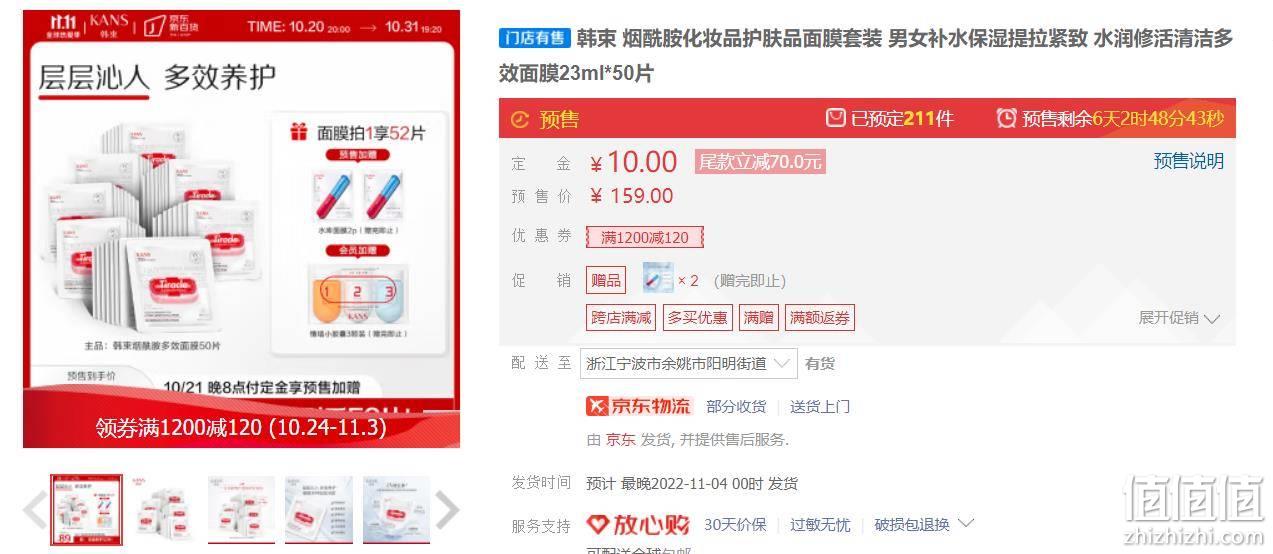Image resolution: width=1273 pixels, height=554 pixels.
Task: Click the presale clock icon
Action: [519, 120]
